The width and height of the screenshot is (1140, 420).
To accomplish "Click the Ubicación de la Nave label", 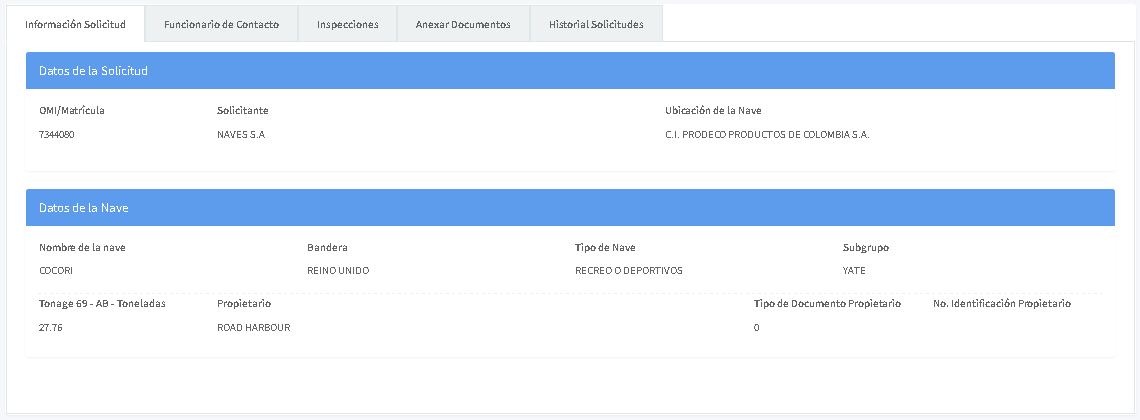I will pos(713,110).
